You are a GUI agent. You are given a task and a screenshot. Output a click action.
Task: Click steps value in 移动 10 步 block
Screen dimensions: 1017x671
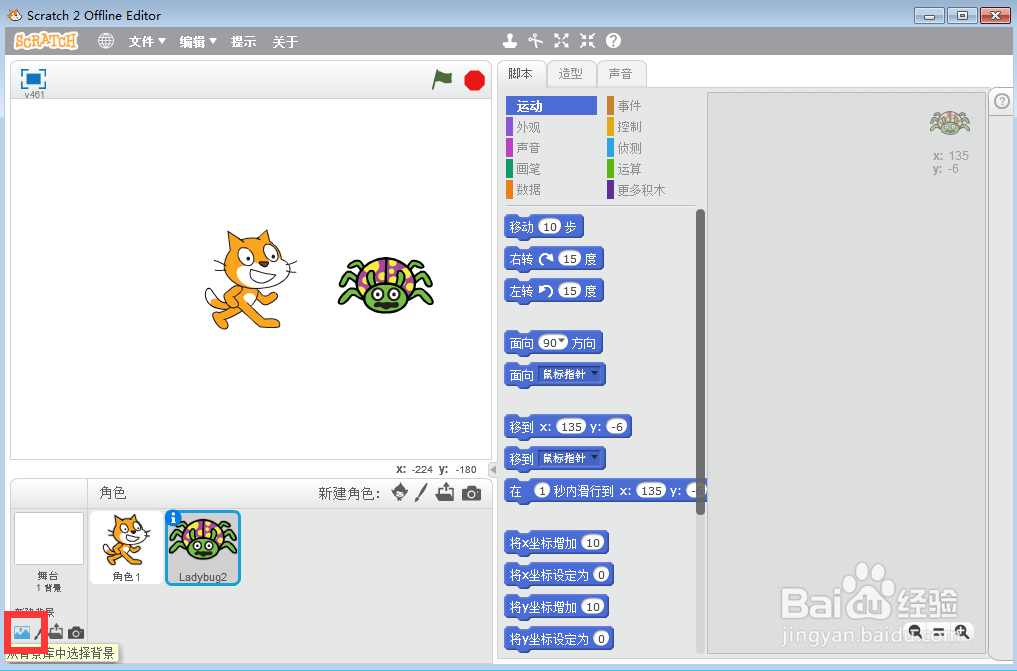tap(549, 227)
